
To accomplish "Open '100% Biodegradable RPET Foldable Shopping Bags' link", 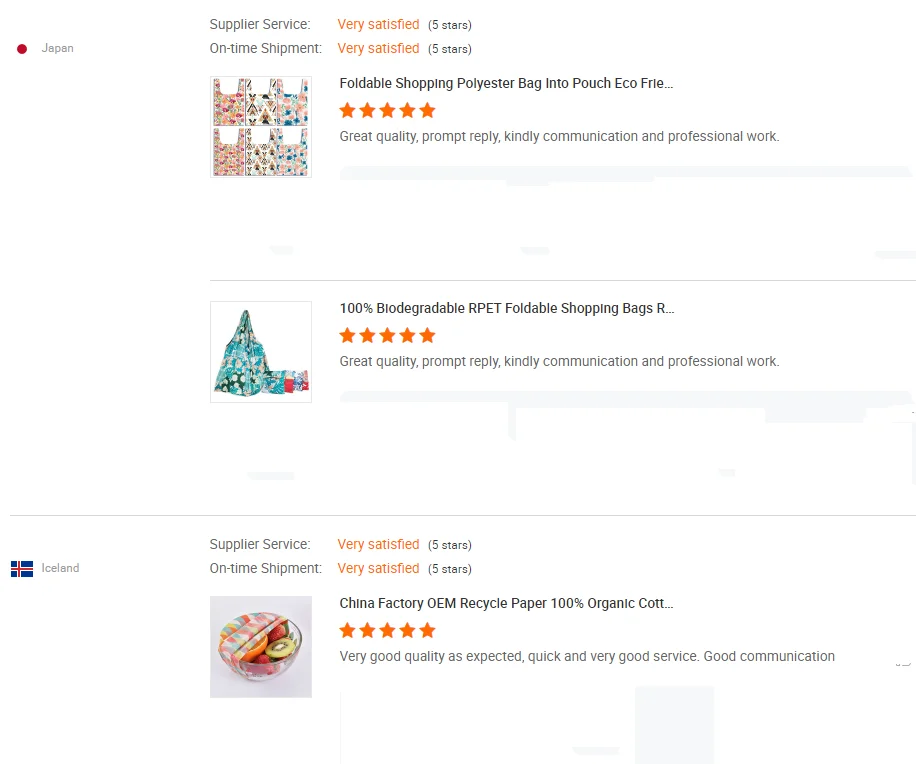I will [x=506, y=309].
